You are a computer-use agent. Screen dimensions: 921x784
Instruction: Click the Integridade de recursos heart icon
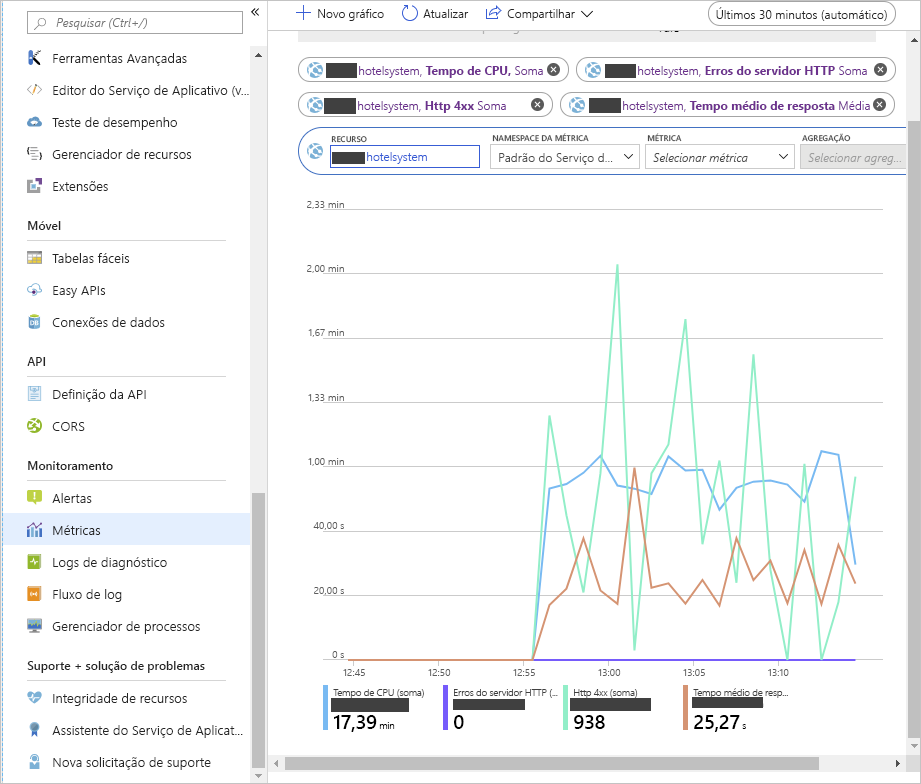35,698
